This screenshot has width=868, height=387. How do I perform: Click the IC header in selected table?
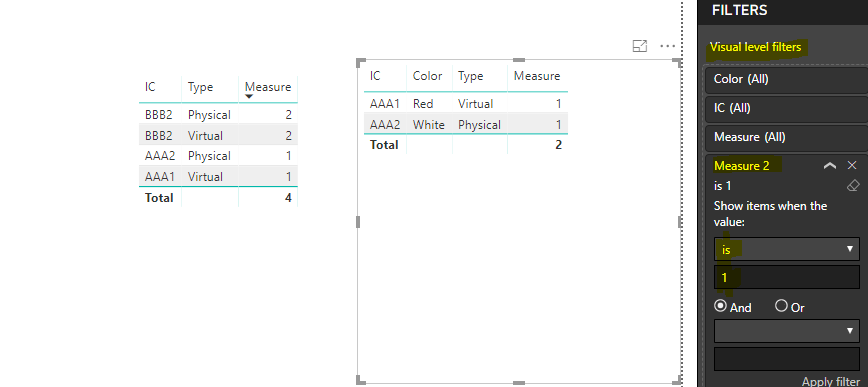[x=375, y=76]
